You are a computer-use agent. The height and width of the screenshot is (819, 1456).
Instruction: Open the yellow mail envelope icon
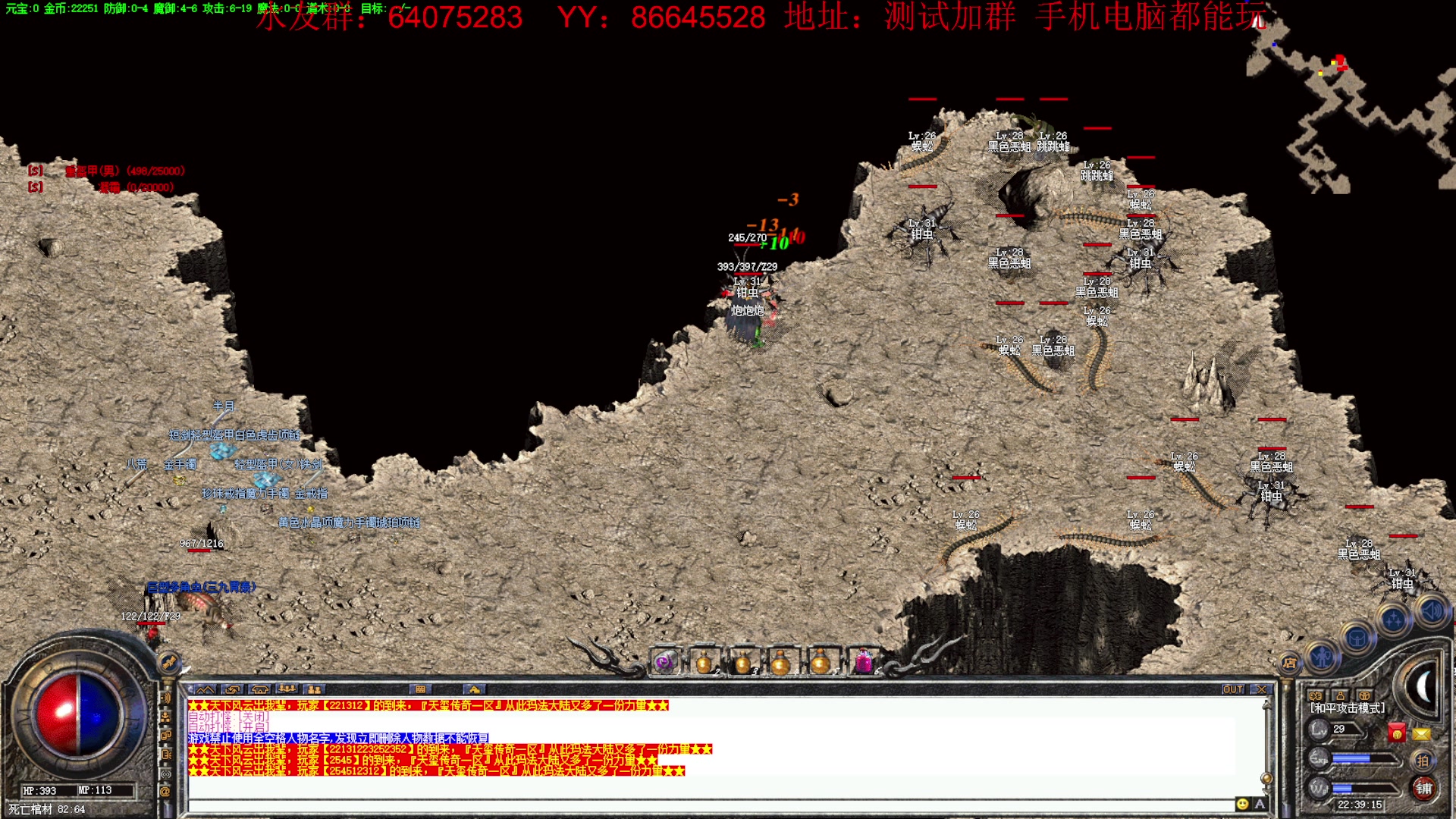[x=1421, y=733]
